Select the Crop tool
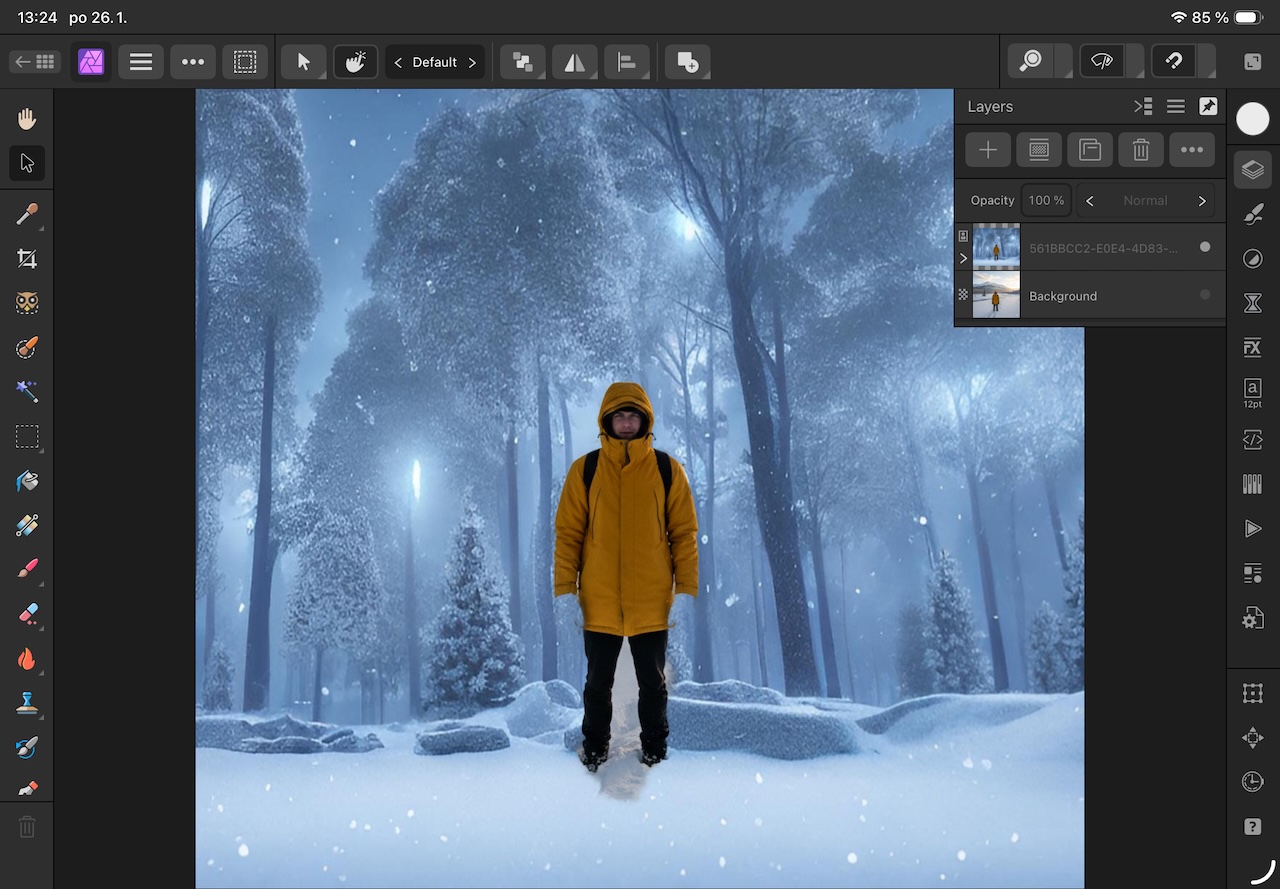Image resolution: width=1280 pixels, height=889 pixels. click(27, 259)
